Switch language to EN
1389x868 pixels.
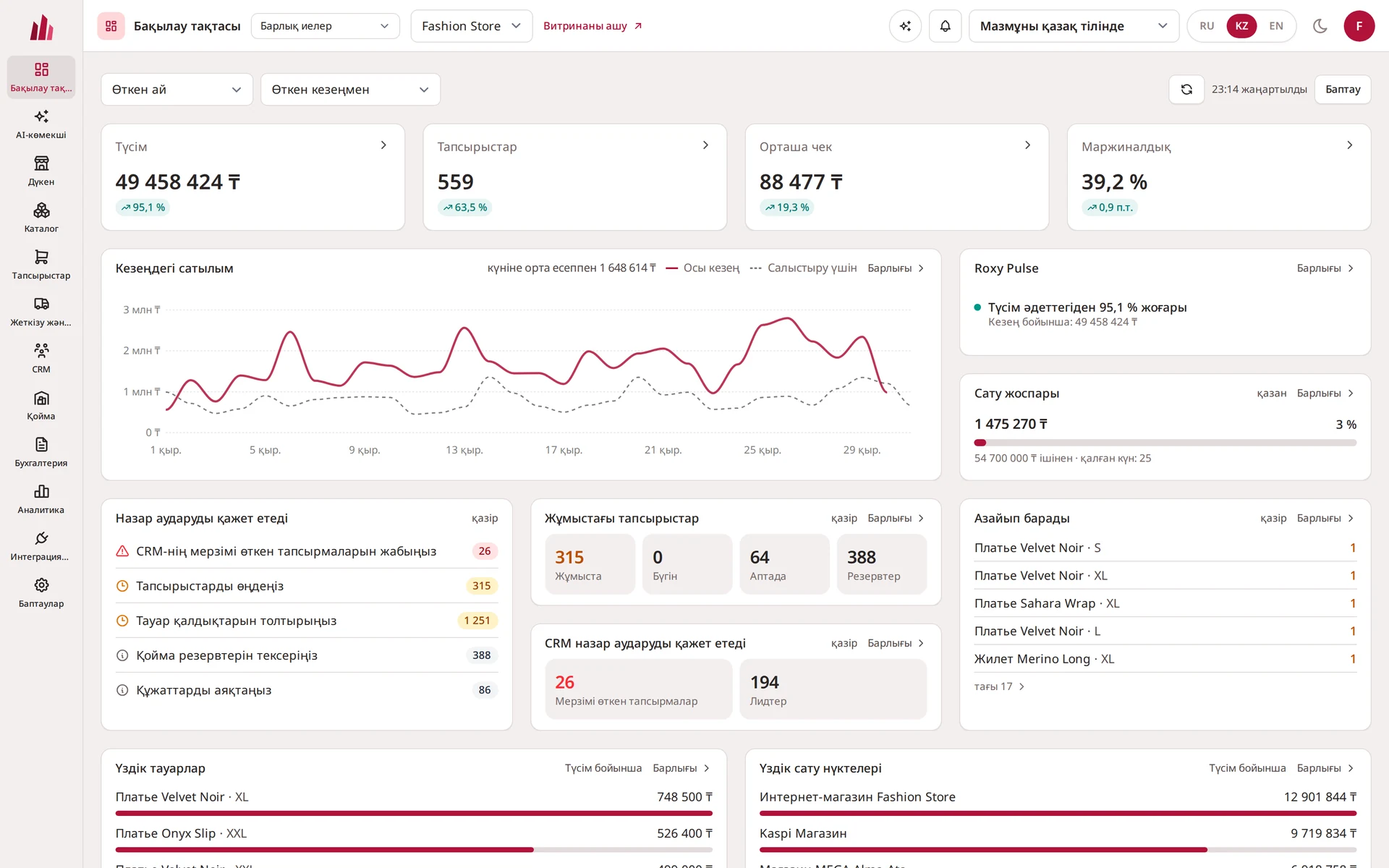point(1276,26)
